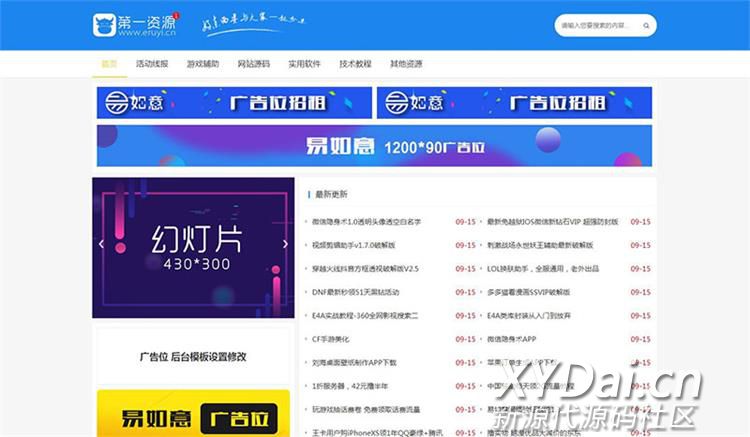This screenshot has width=750, height=437.
Task: Click the 最新更新 section heading
Action: tap(331, 194)
